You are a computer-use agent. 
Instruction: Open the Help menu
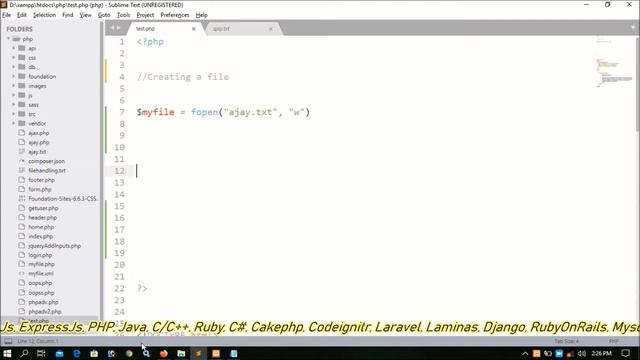coord(202,15)
